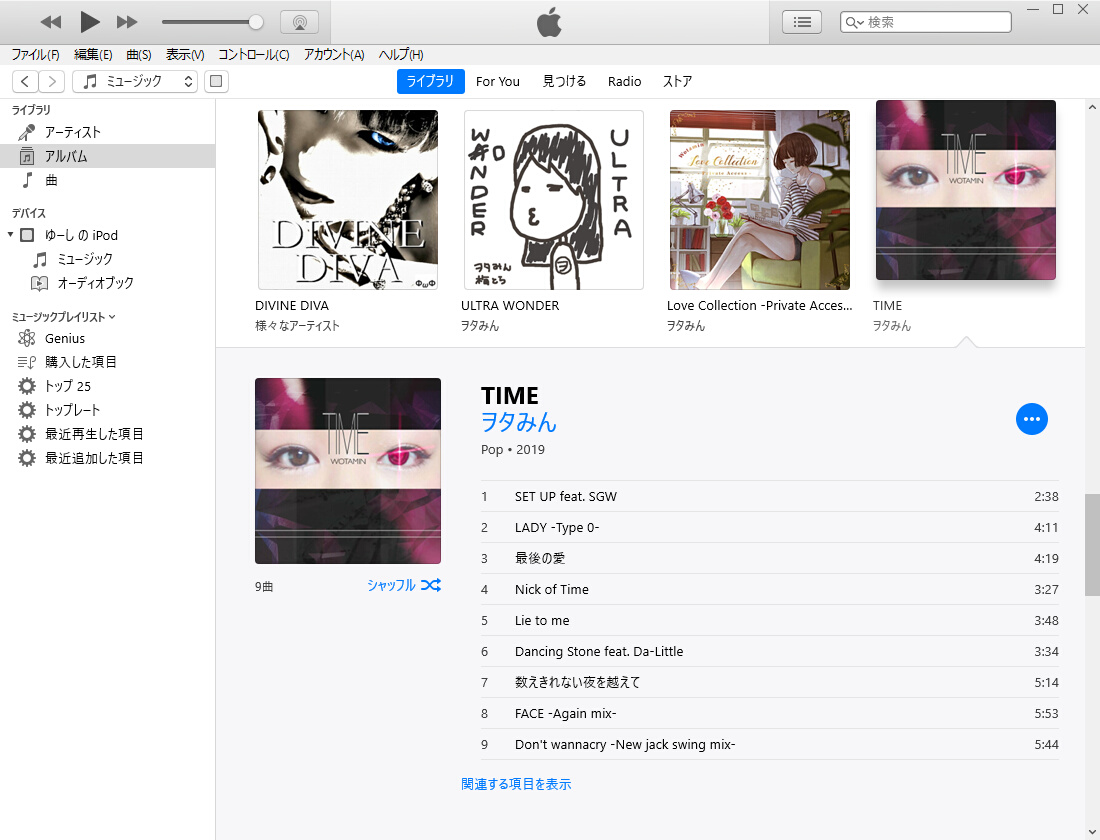Adjust the volume slider knob

tap(256, 22)
